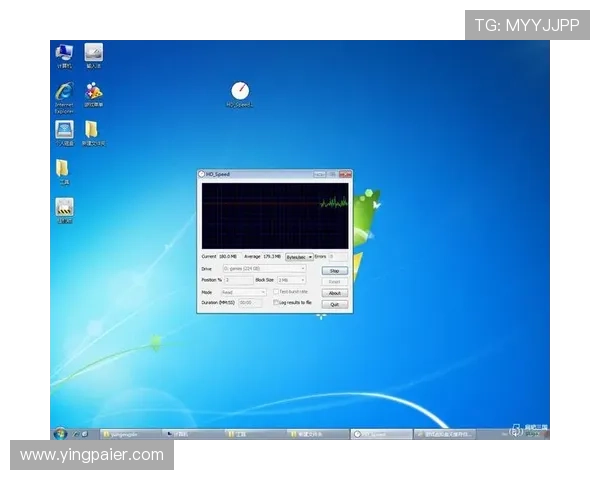Click the About button in HD_Speed

(335, 293)
